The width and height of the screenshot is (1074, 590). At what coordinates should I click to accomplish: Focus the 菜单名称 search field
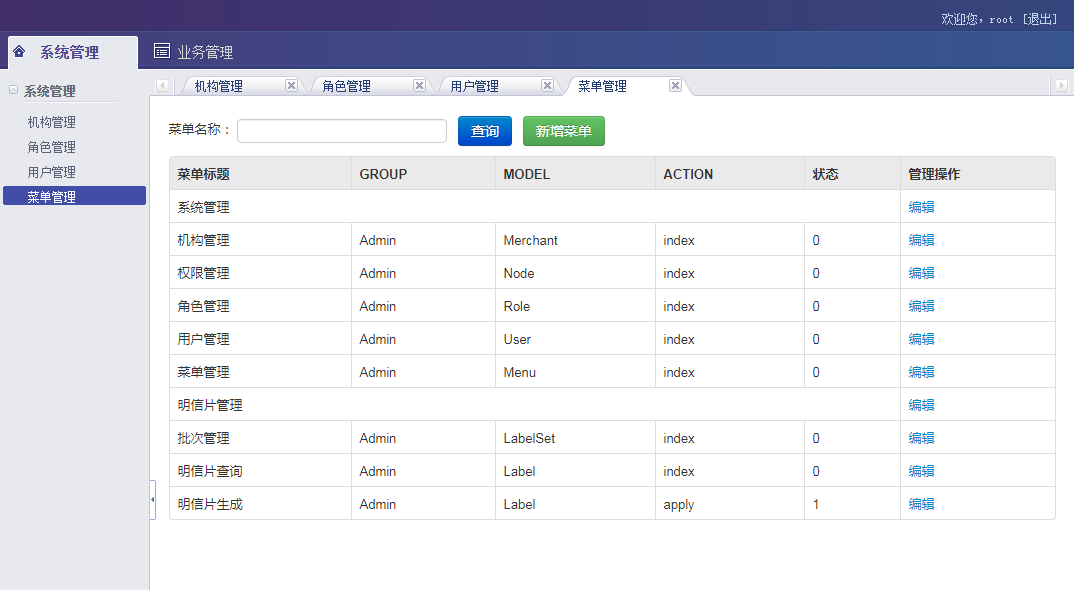point(341,131)
